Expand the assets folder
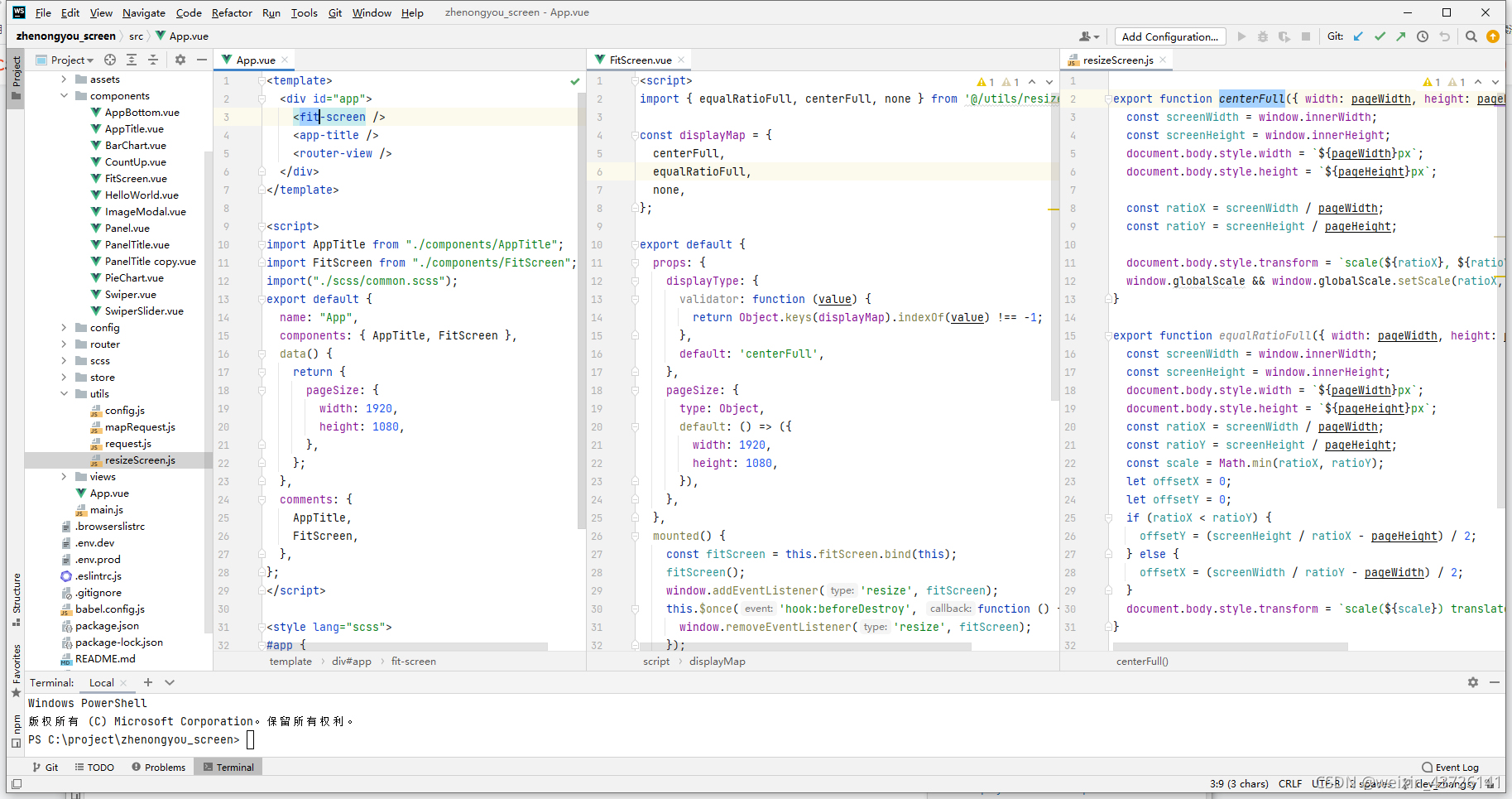The image size is (1512, 799). [64, 79]
